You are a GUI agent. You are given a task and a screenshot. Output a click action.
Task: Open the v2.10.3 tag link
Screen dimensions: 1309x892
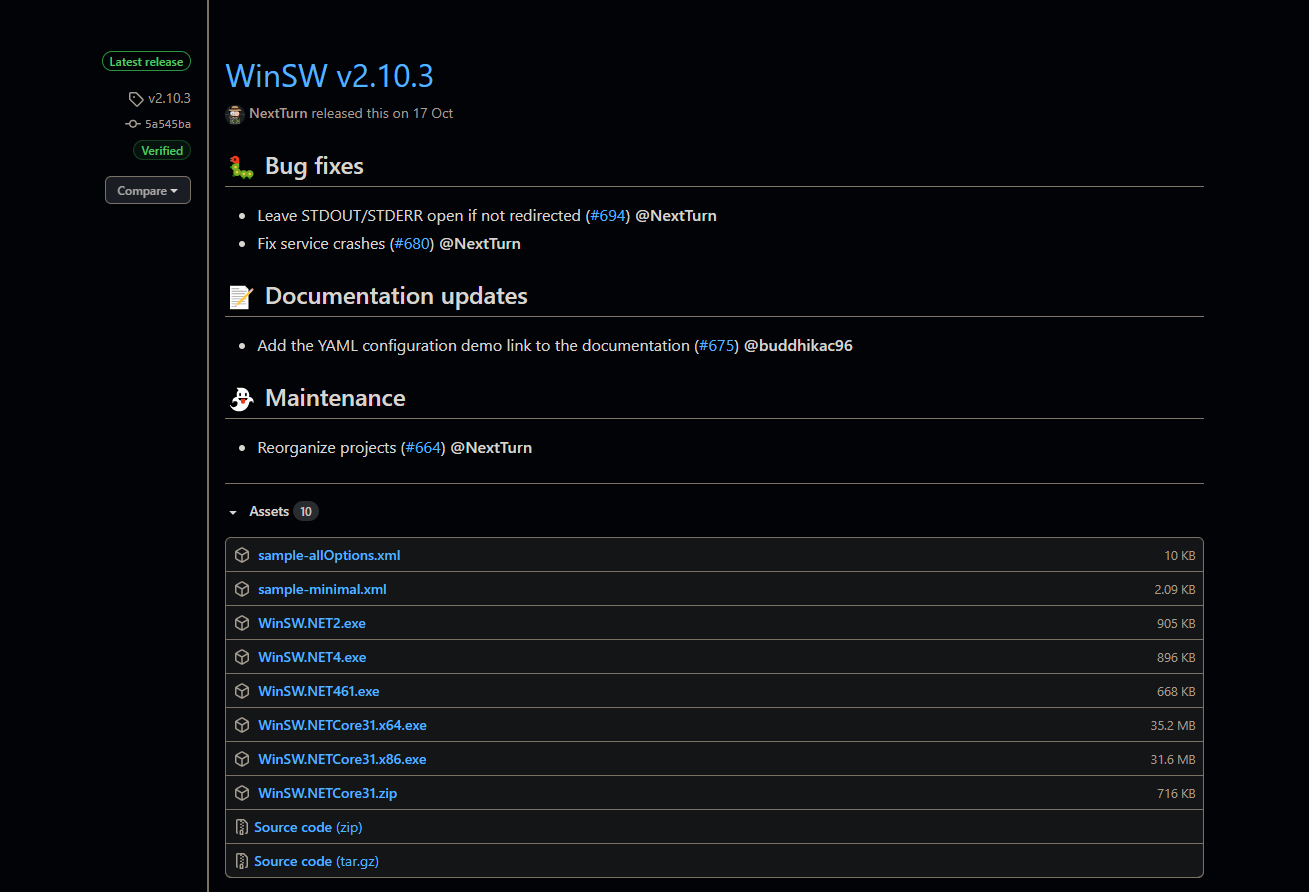pos(169,98)
